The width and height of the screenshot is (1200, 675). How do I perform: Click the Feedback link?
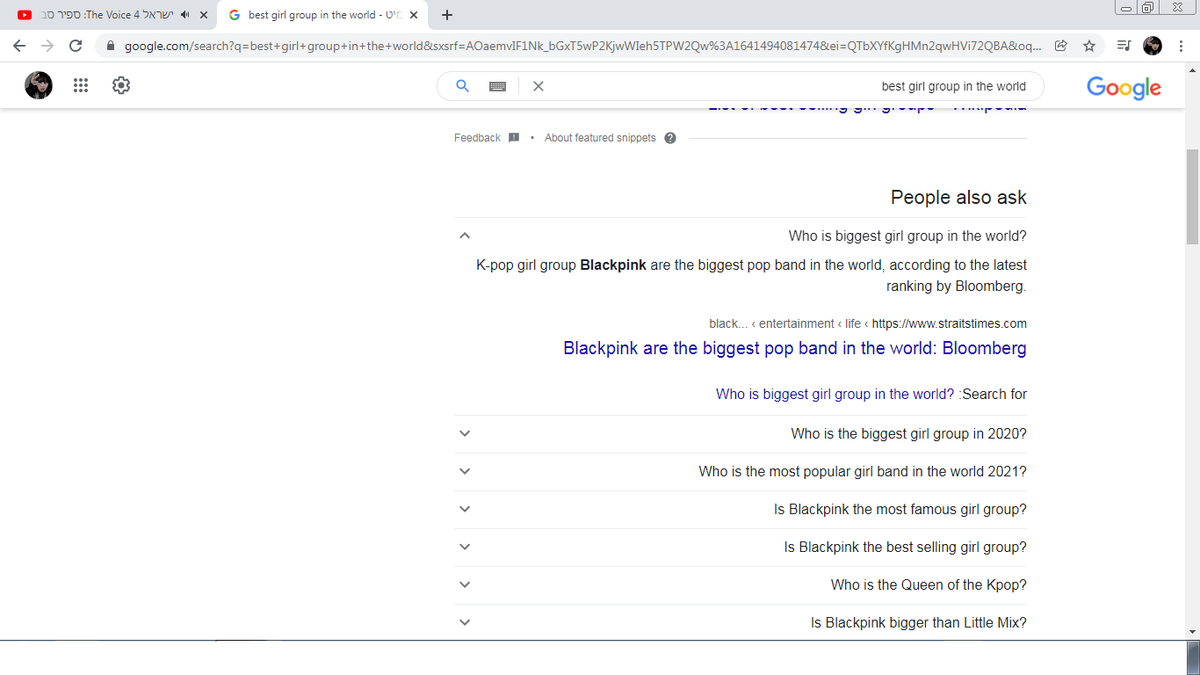click(x=477, y=138)
